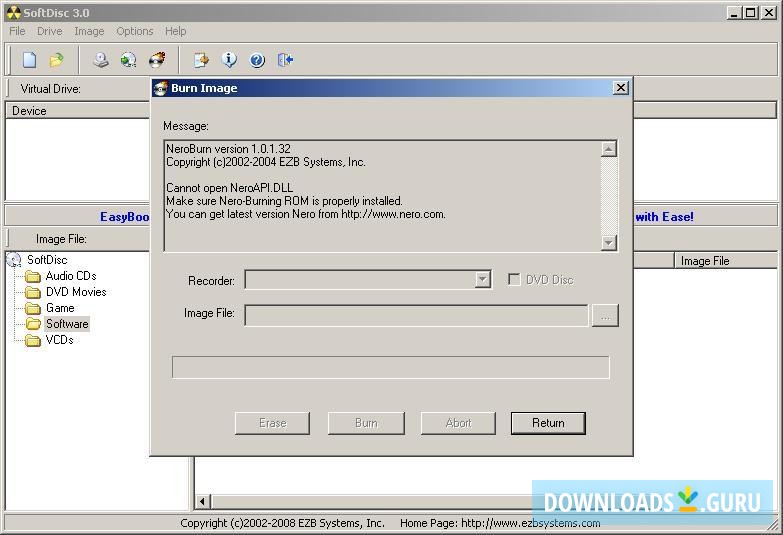The width and height of the screenshot is (783, 535).
Task: Click 'NeroBurn version 1.0.1.32' text line
Action: tap(228, 149)
